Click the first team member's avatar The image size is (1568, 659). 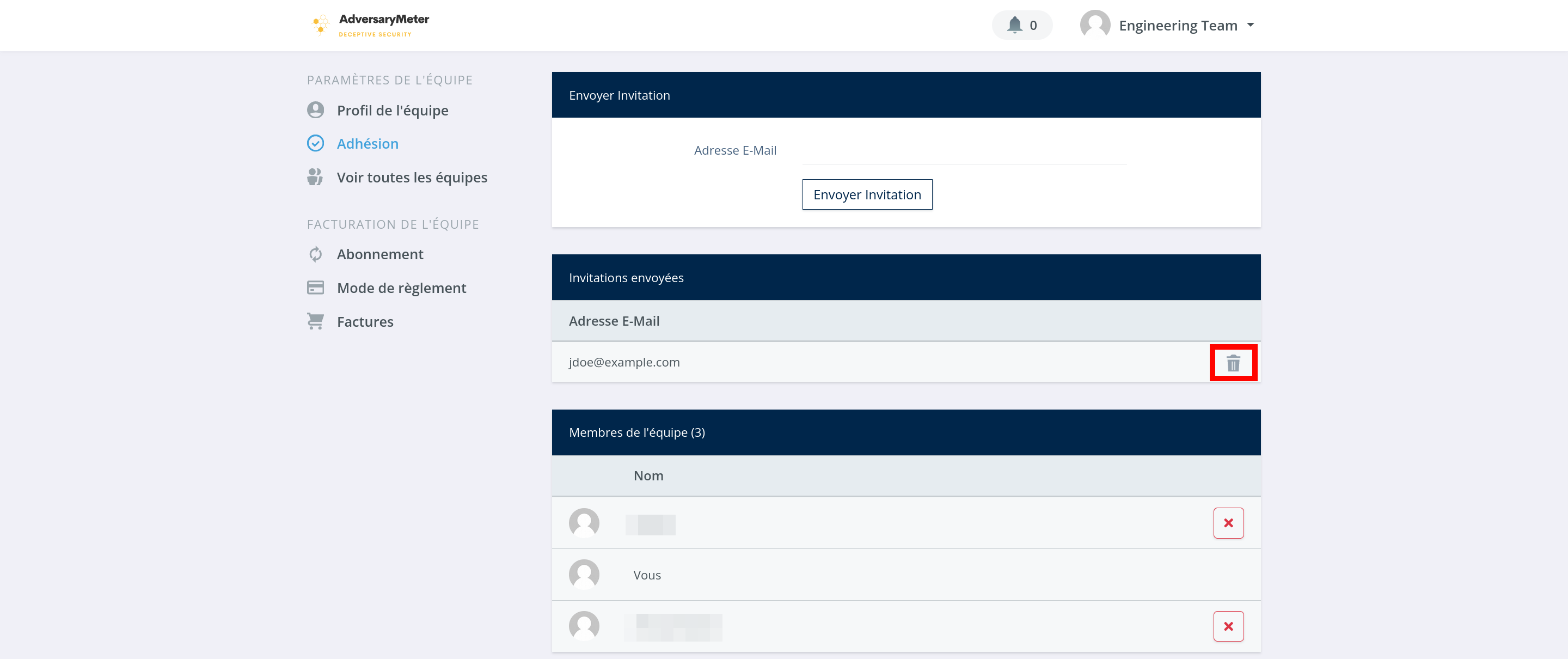(584, 523)
